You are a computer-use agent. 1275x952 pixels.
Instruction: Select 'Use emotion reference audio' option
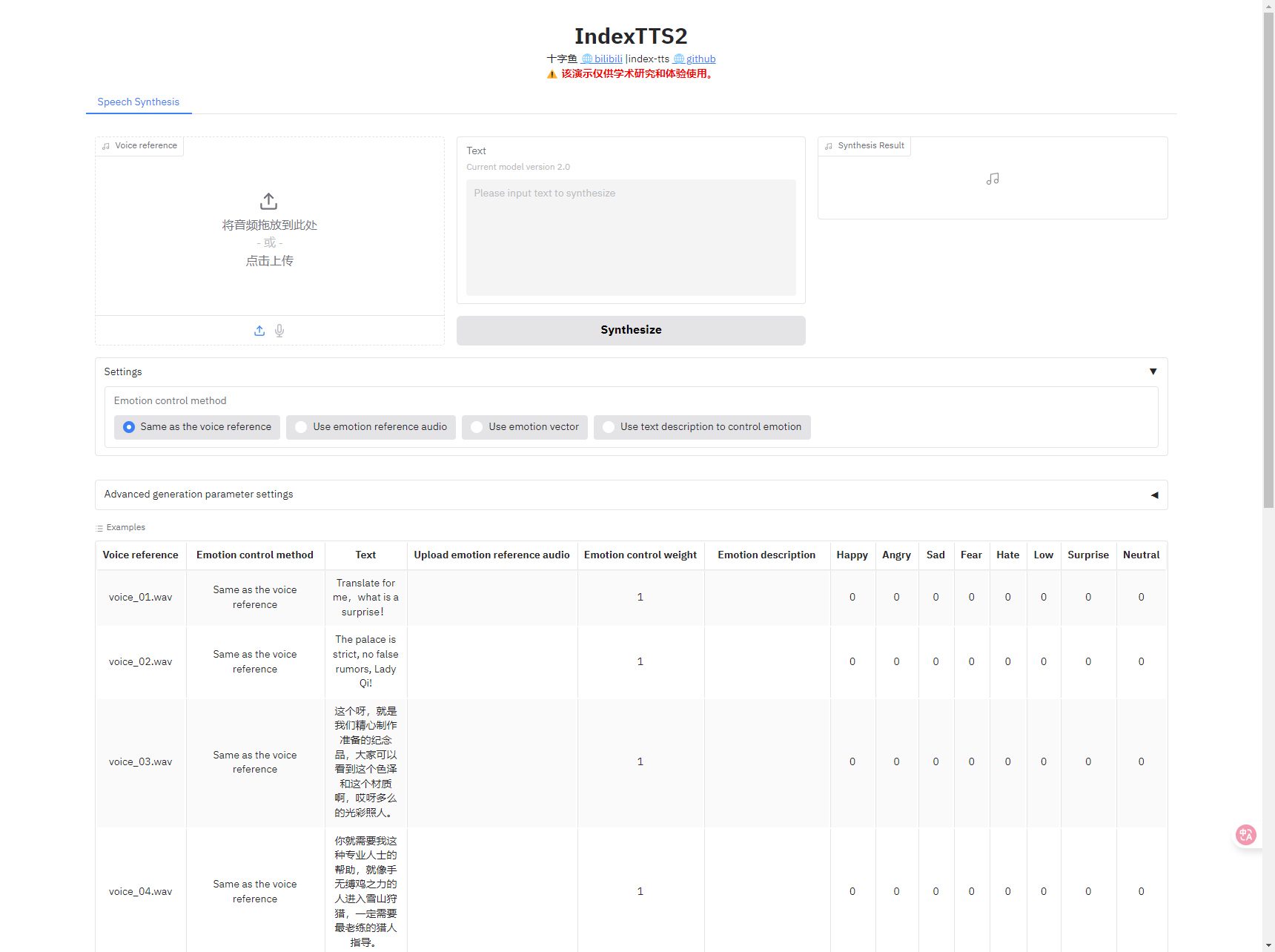371,427
